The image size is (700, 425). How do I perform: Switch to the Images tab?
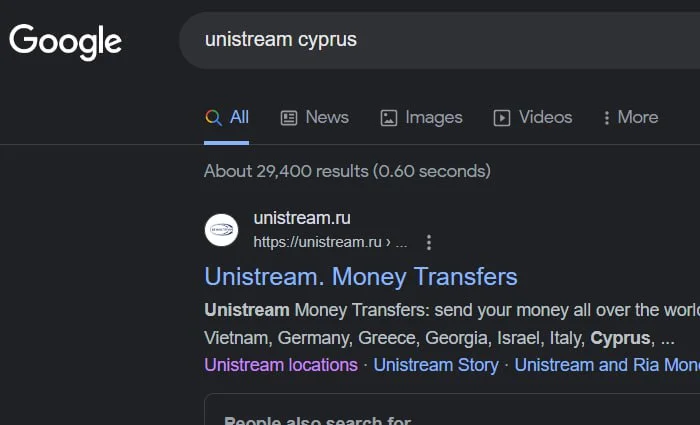click(433, 117)
